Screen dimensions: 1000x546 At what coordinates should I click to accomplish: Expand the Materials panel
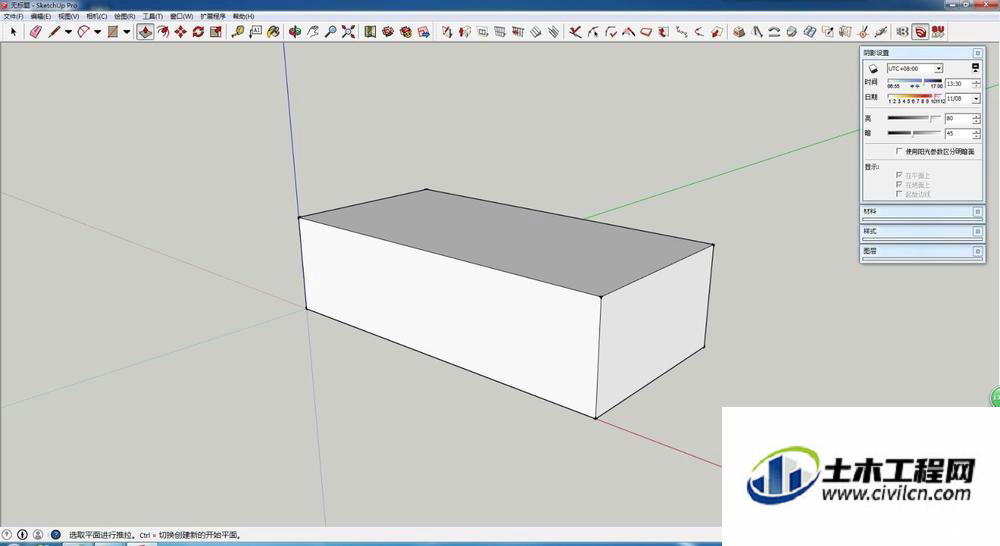click(977, 212)
